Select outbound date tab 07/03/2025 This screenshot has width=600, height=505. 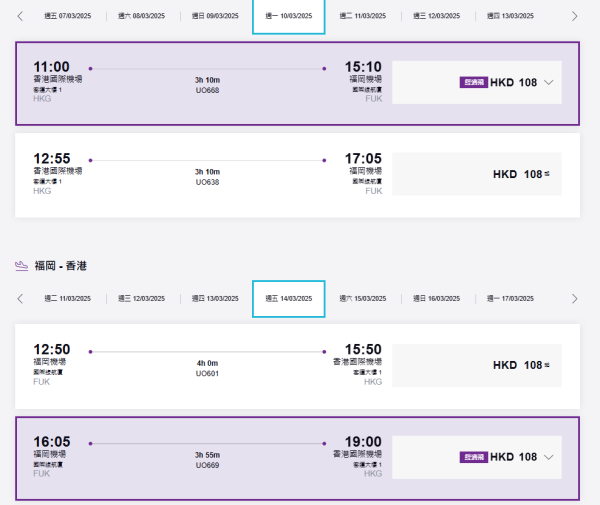point(68,16)
